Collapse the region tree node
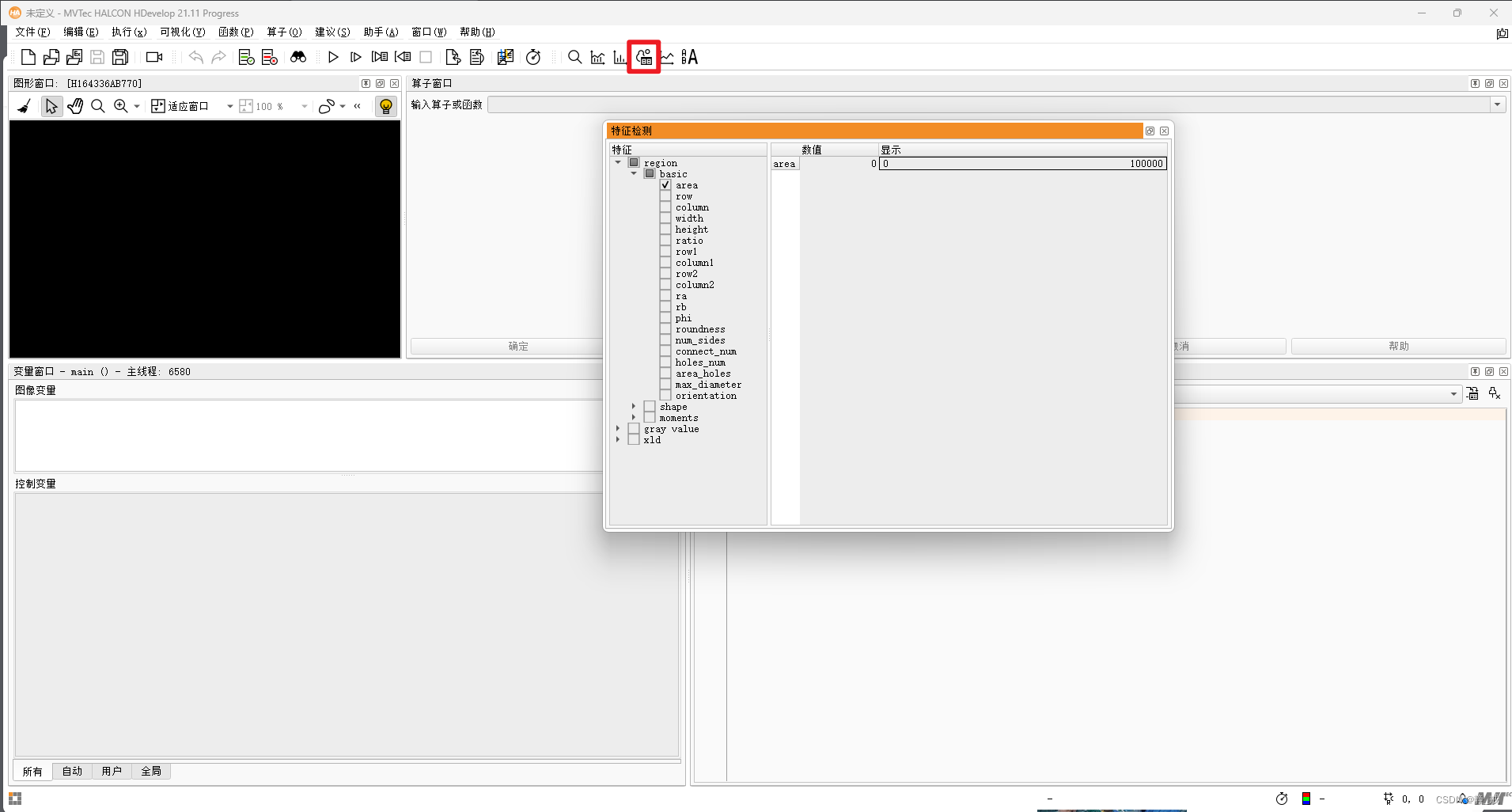The width and height of the screenshot is (1512, 812). click(619, 162)
